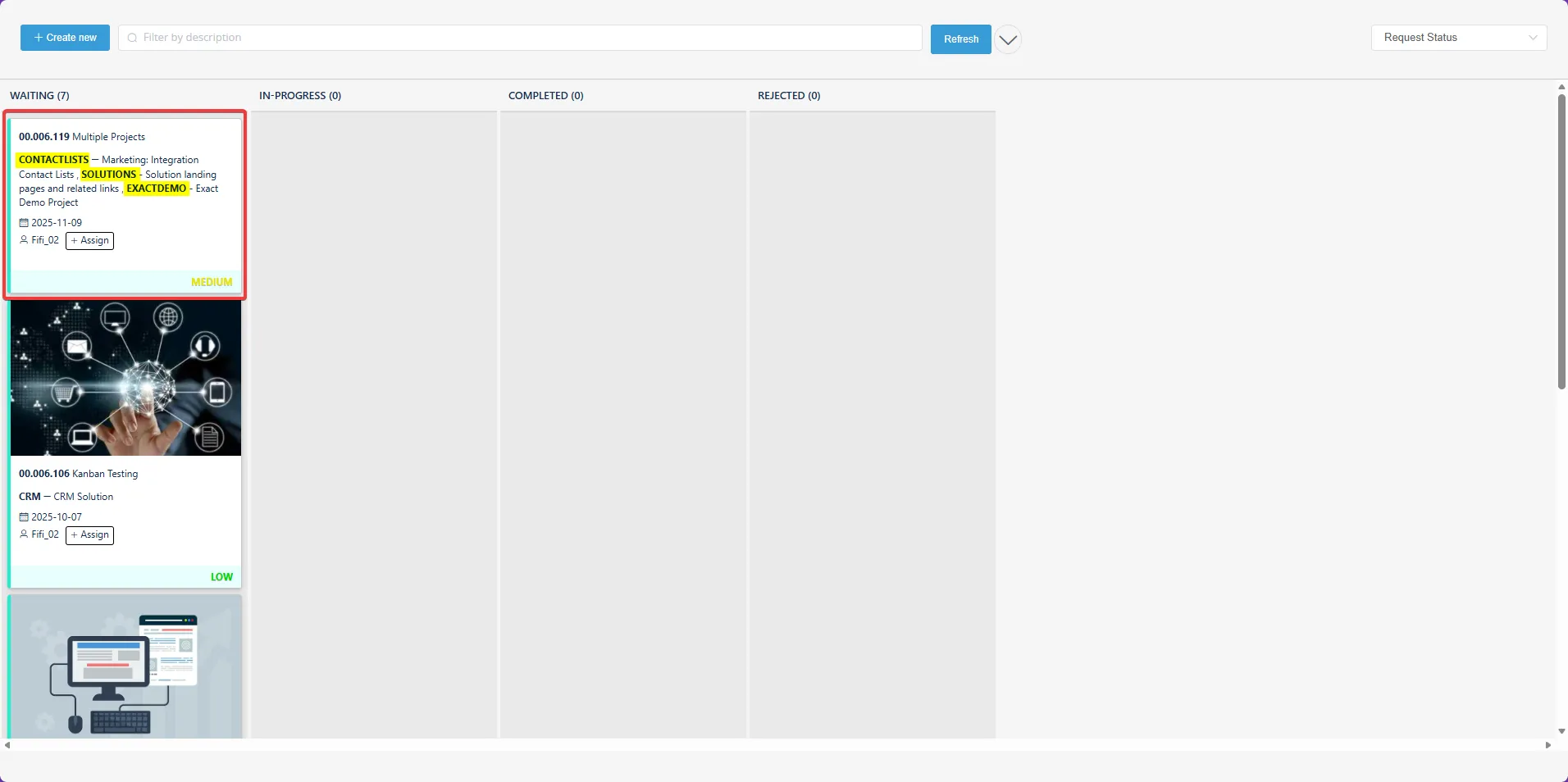Open the EXACTDEMO highlighted tag
Viewport: 1568px width, 782px height.
point(156,189)
